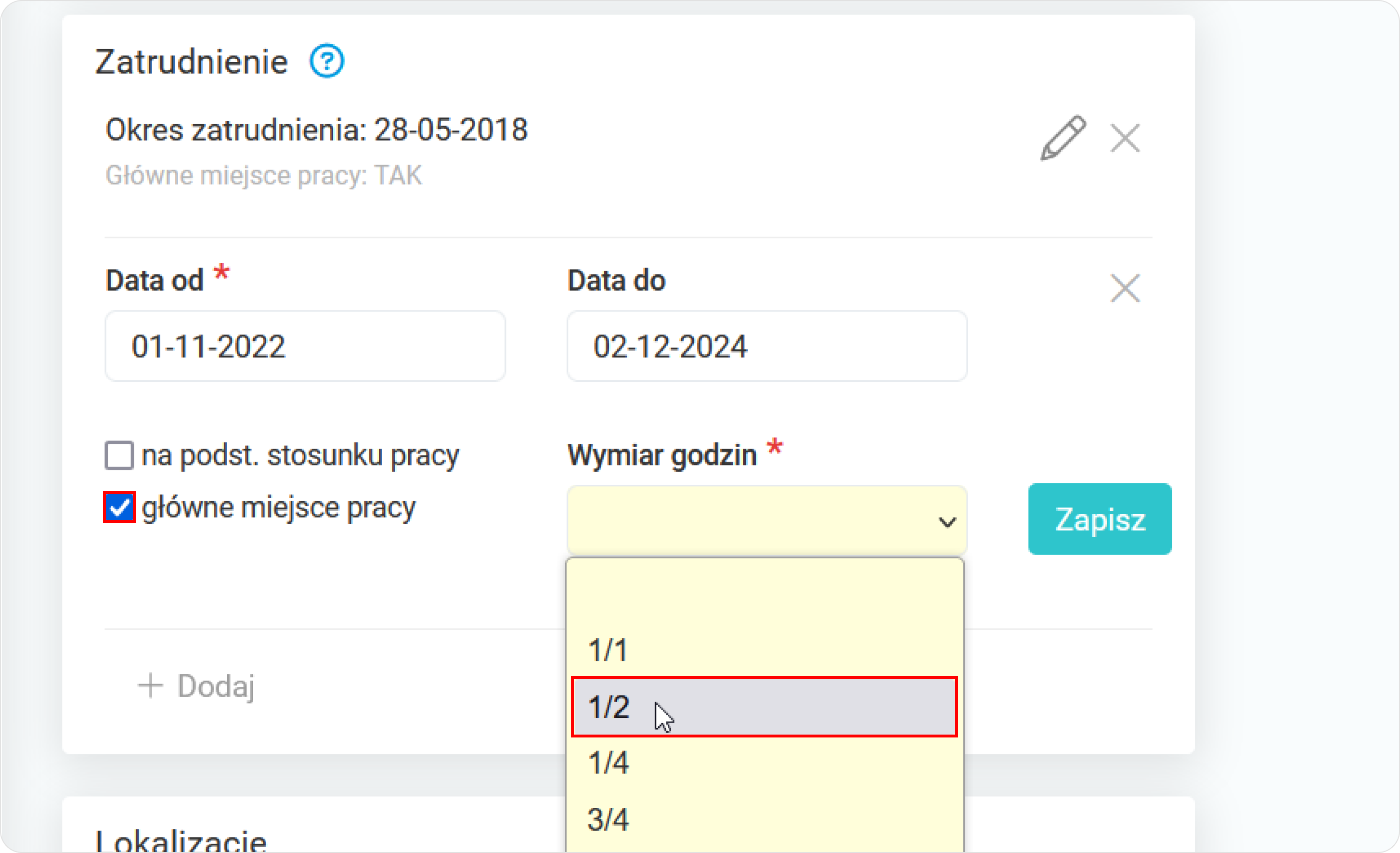Screen dimensions: 1400x853
Task: Edit employment period with pencil icon
Action: [x=1063, y=138]
